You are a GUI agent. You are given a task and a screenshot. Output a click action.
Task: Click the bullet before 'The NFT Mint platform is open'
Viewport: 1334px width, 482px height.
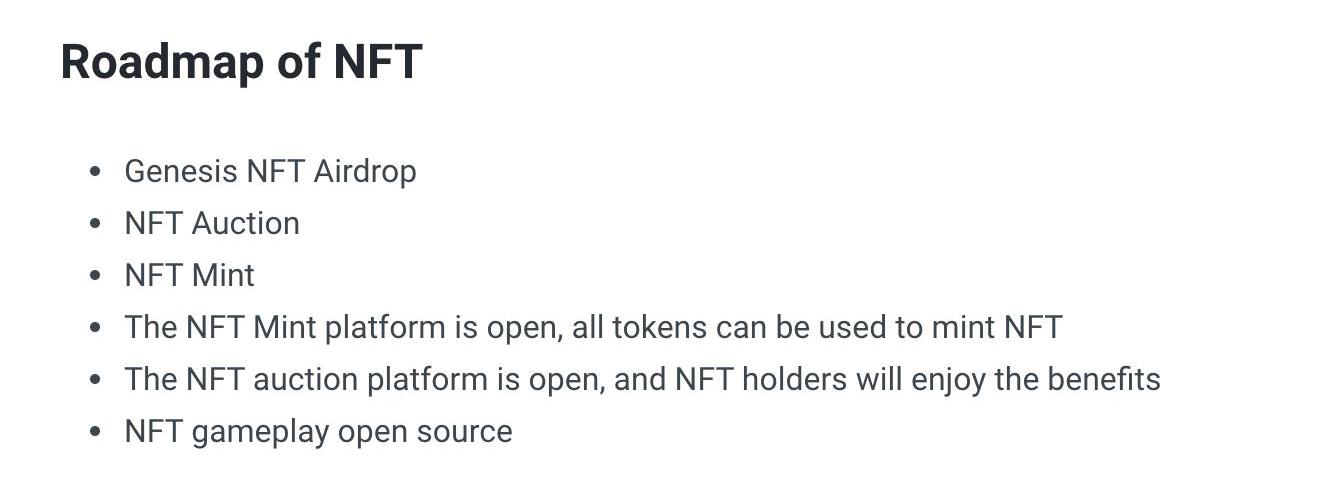point(95,328)
